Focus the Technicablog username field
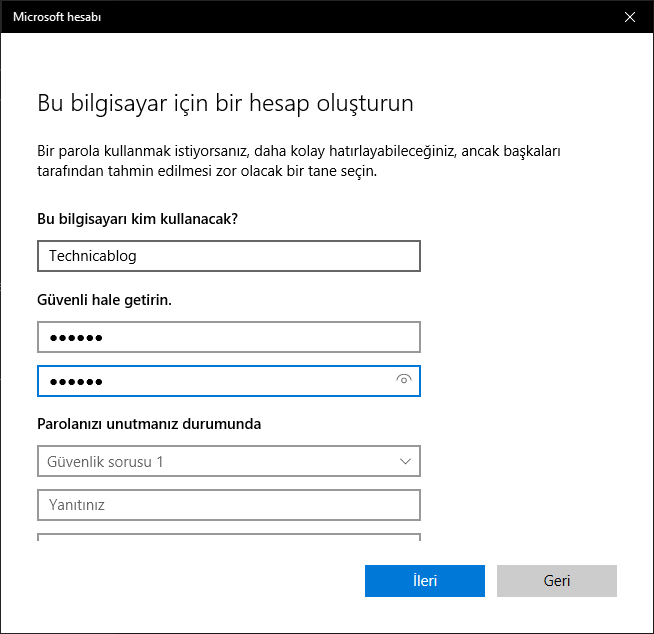 click(x=228, y=255)
